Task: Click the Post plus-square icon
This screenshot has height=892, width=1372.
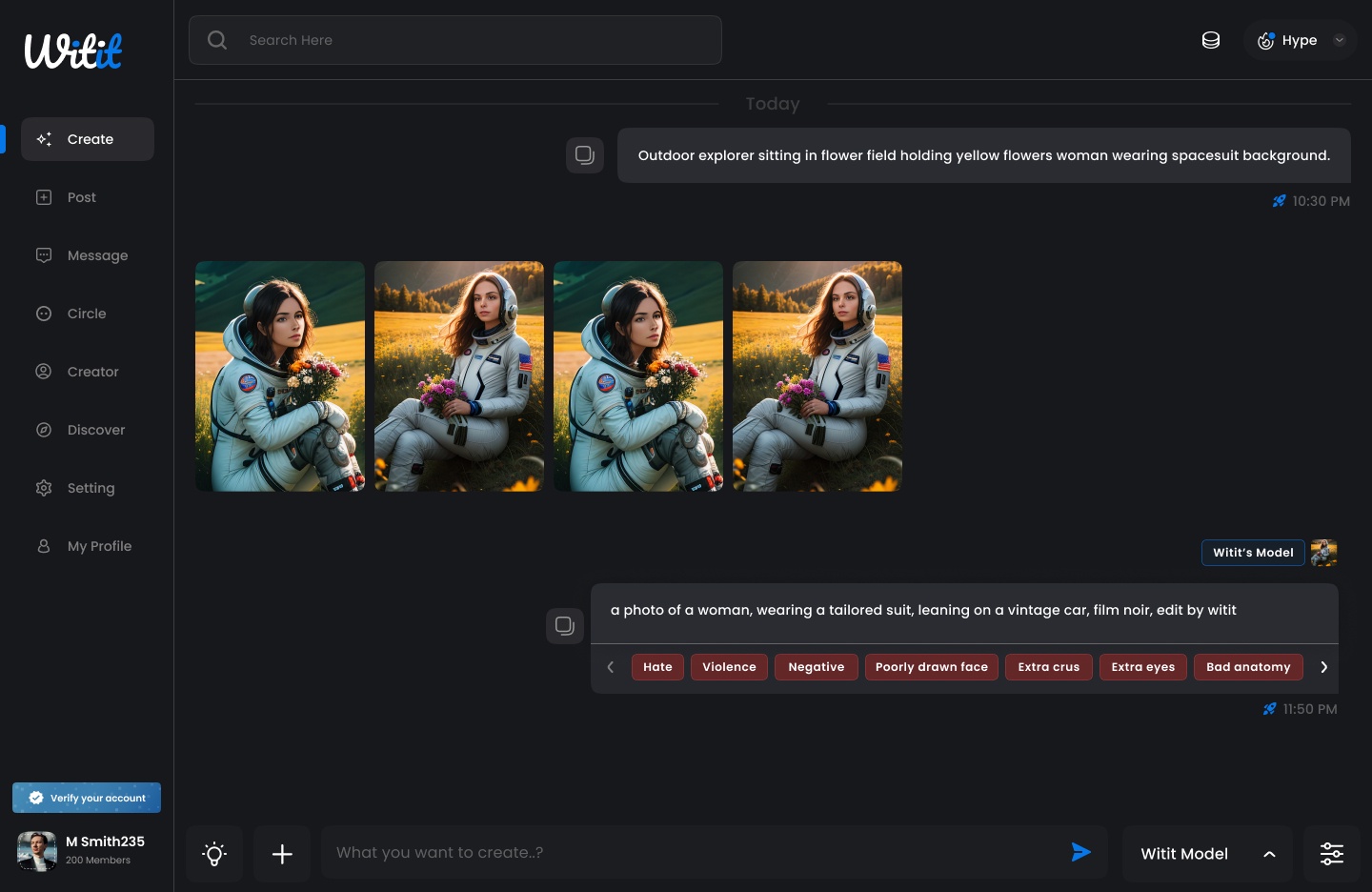Action: (x=44, y=197)
